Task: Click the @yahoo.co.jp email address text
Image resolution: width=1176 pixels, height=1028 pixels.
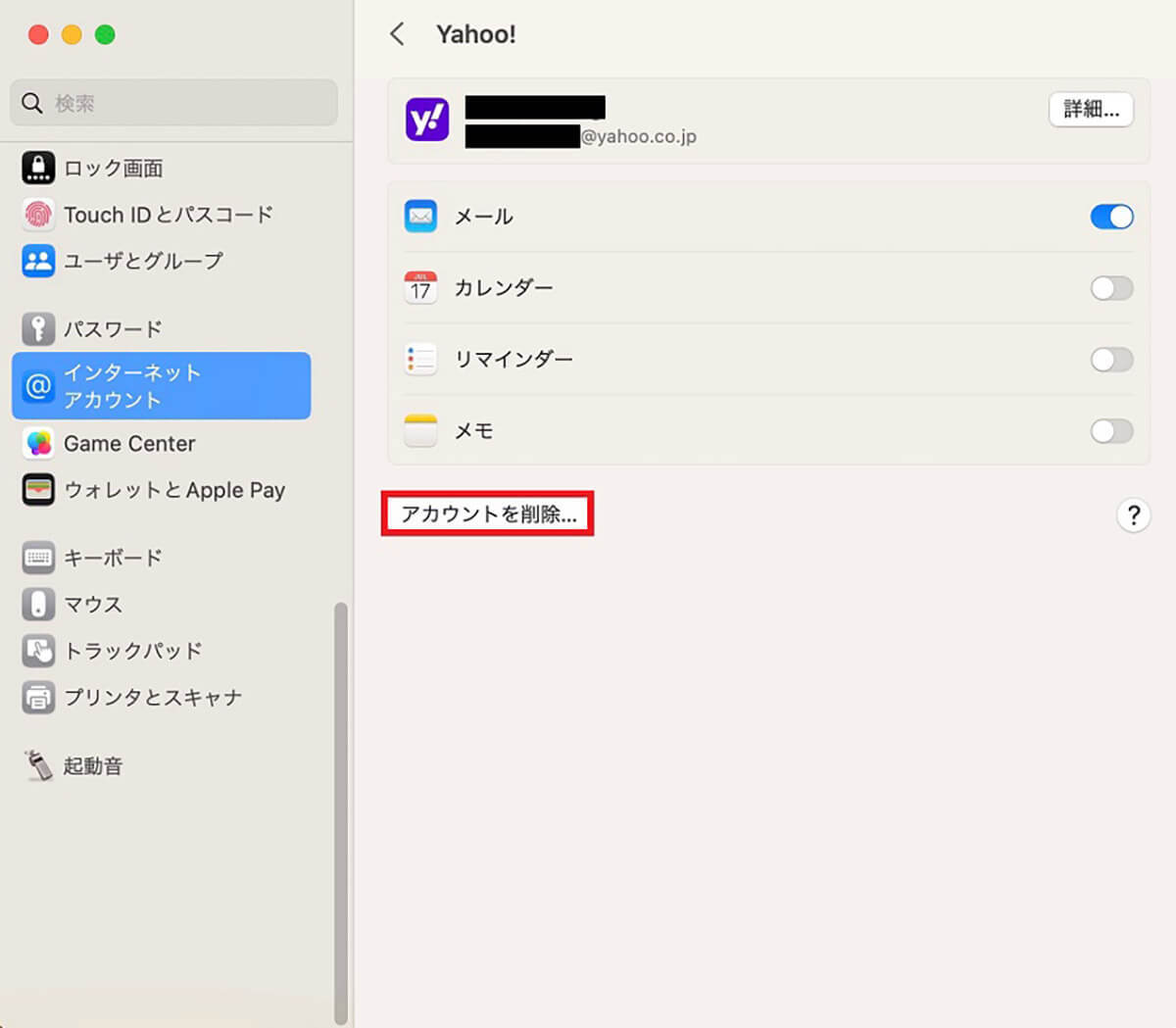Action: click(639, 136)
